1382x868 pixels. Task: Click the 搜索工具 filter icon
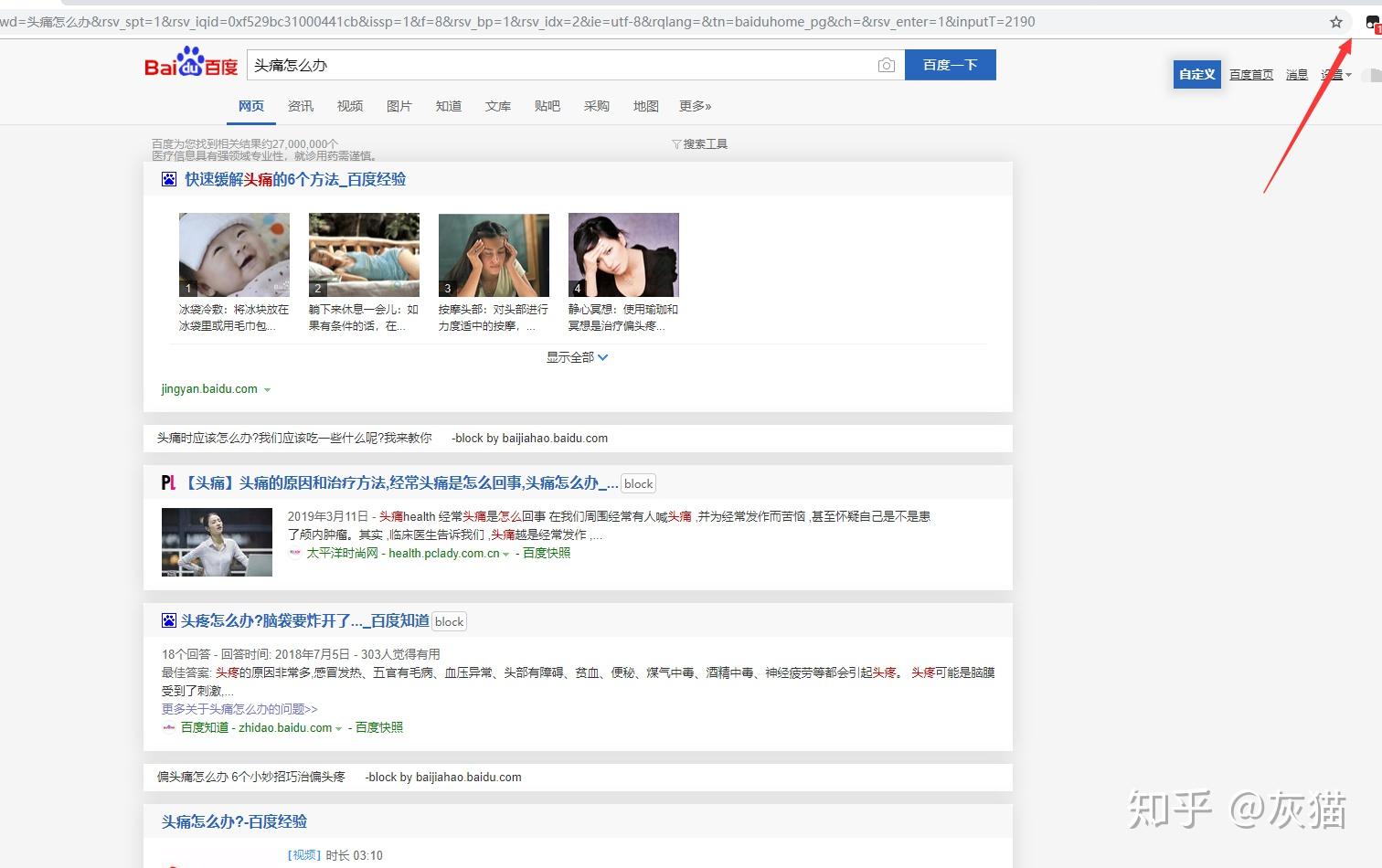(676, 144)
